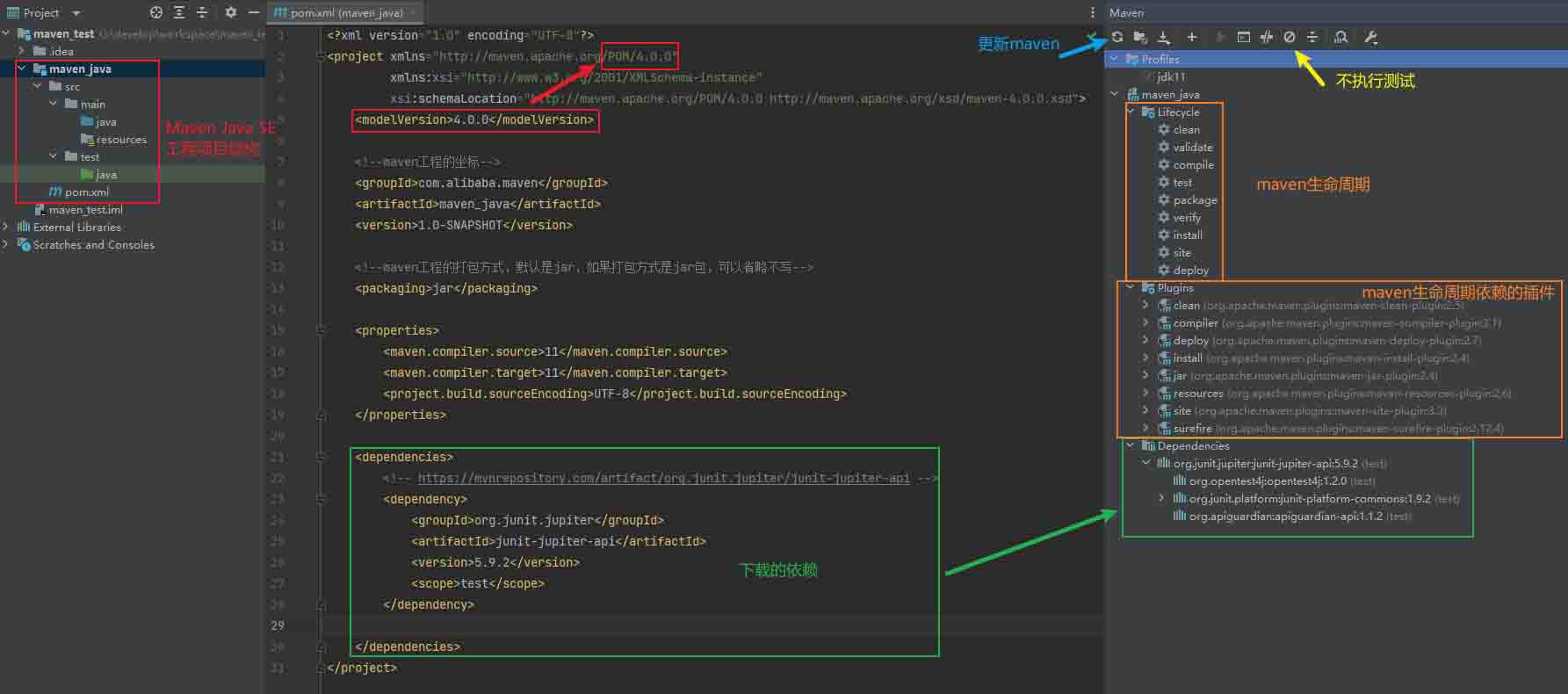This screenshot has width=1568, height=694.
Task: Expand the surefire plugin node
Action: click(x=1145, y=428)
